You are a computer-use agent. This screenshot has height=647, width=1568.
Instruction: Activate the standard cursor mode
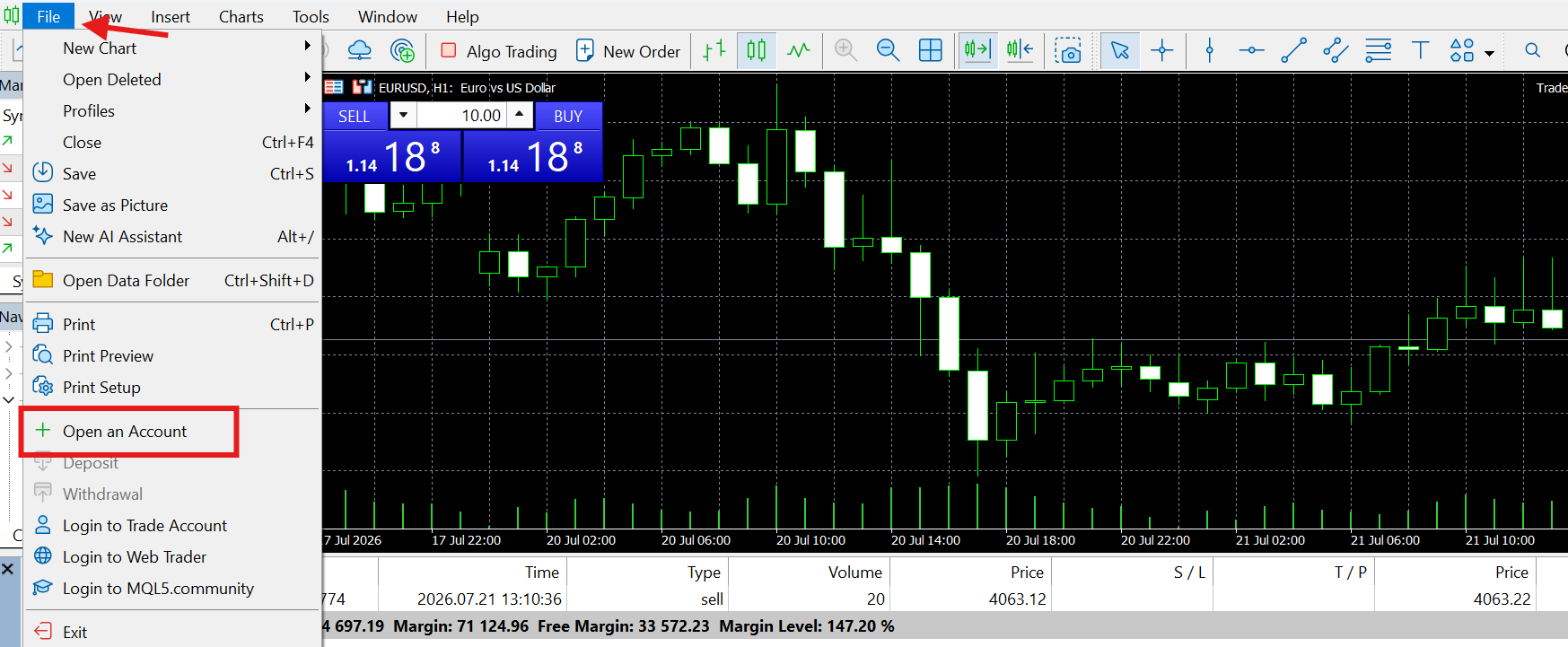tap(1119, 50)
